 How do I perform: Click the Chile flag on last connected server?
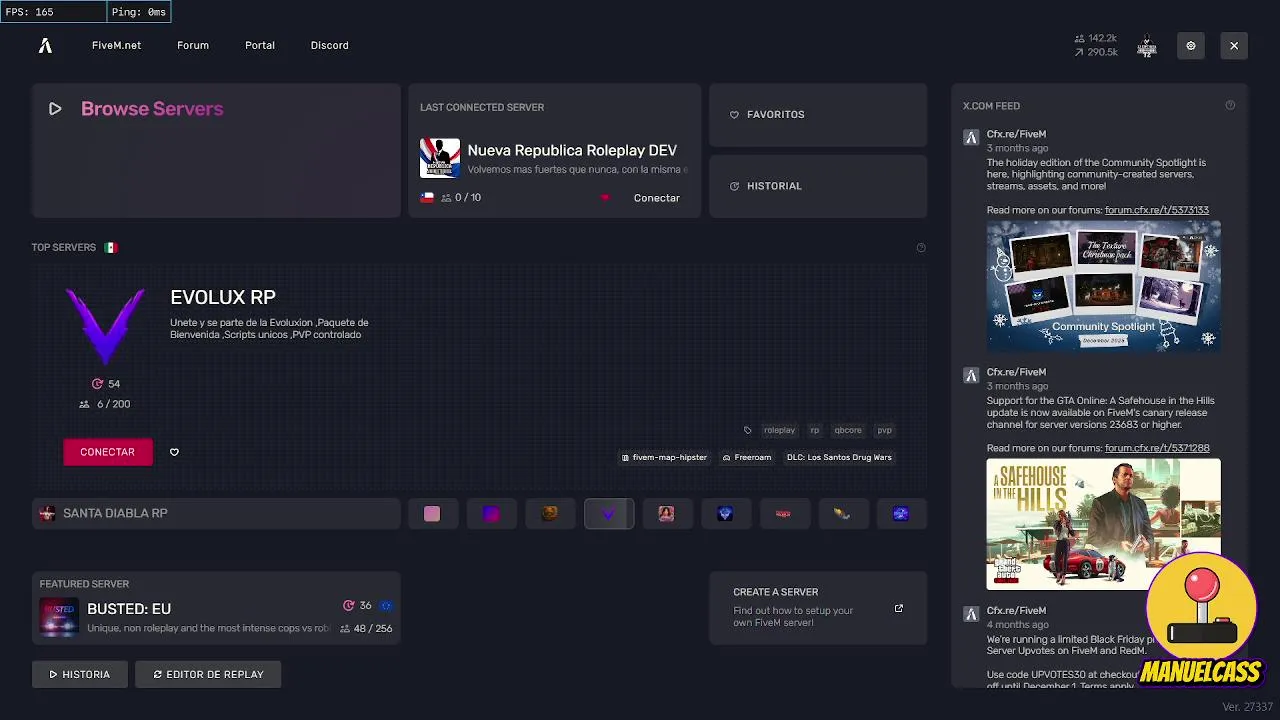tap(427, 198)
